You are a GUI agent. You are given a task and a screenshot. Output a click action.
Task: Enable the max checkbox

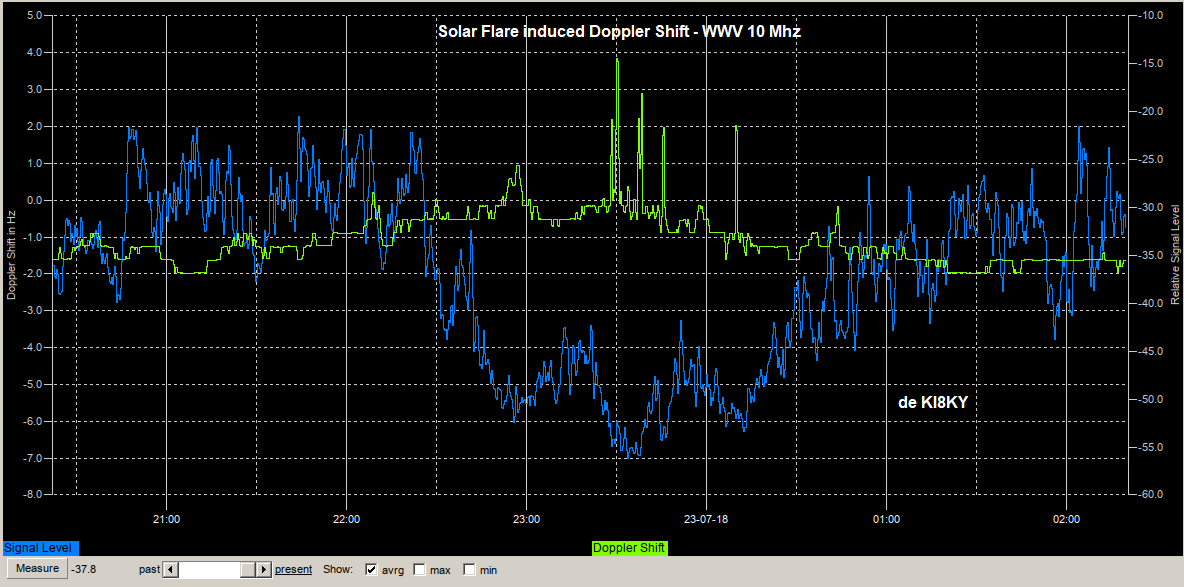[x=420, y=570]
